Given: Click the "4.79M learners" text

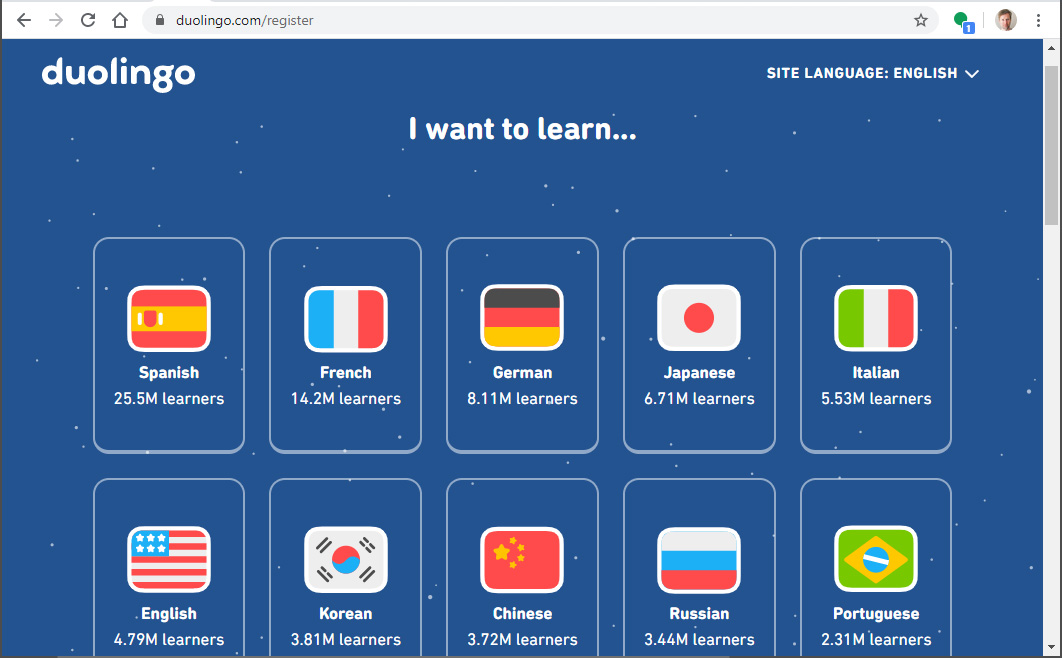Looking at the screenshot, I should click(x=169, y=640).
